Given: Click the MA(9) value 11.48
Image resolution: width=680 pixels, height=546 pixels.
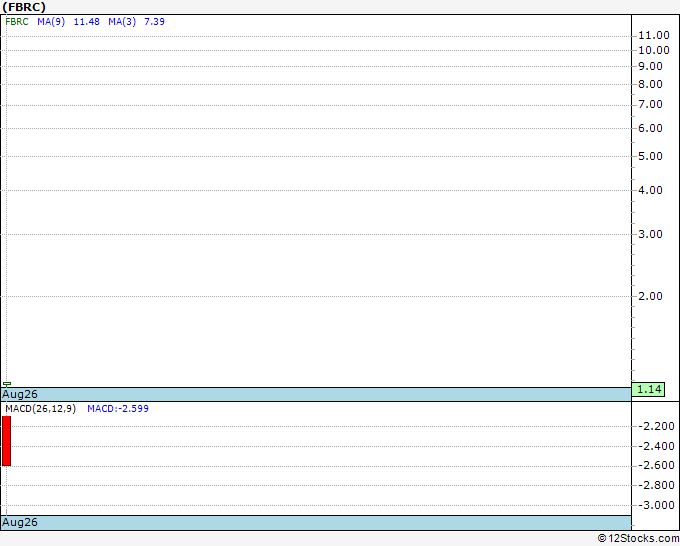Looking at the screenshot, I should tap(87, 22).
